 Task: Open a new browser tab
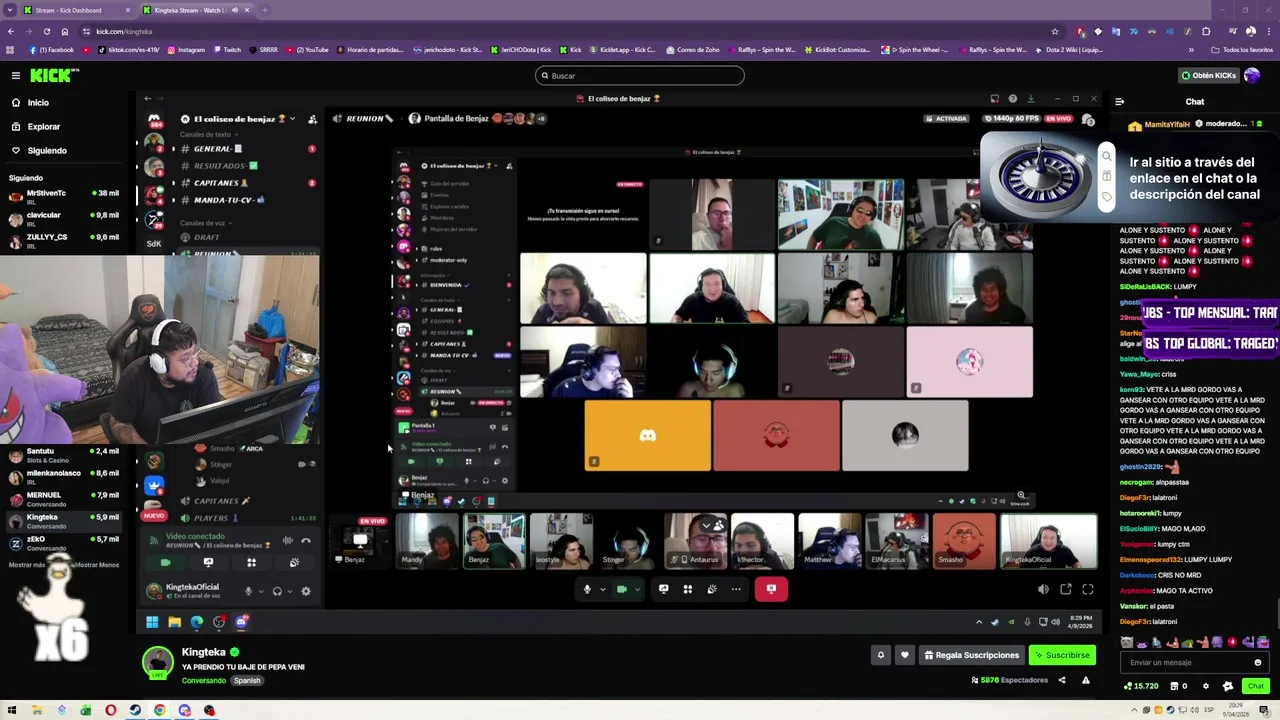[x=265, y=10]
